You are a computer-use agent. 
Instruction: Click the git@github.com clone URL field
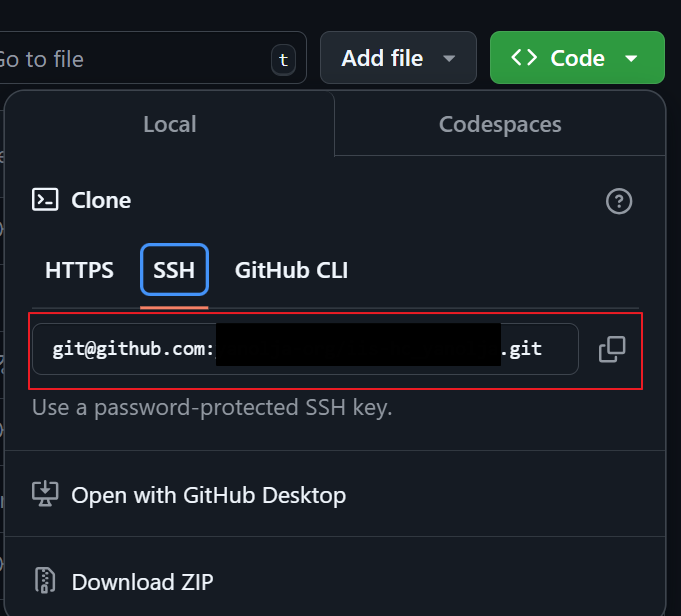305,349
